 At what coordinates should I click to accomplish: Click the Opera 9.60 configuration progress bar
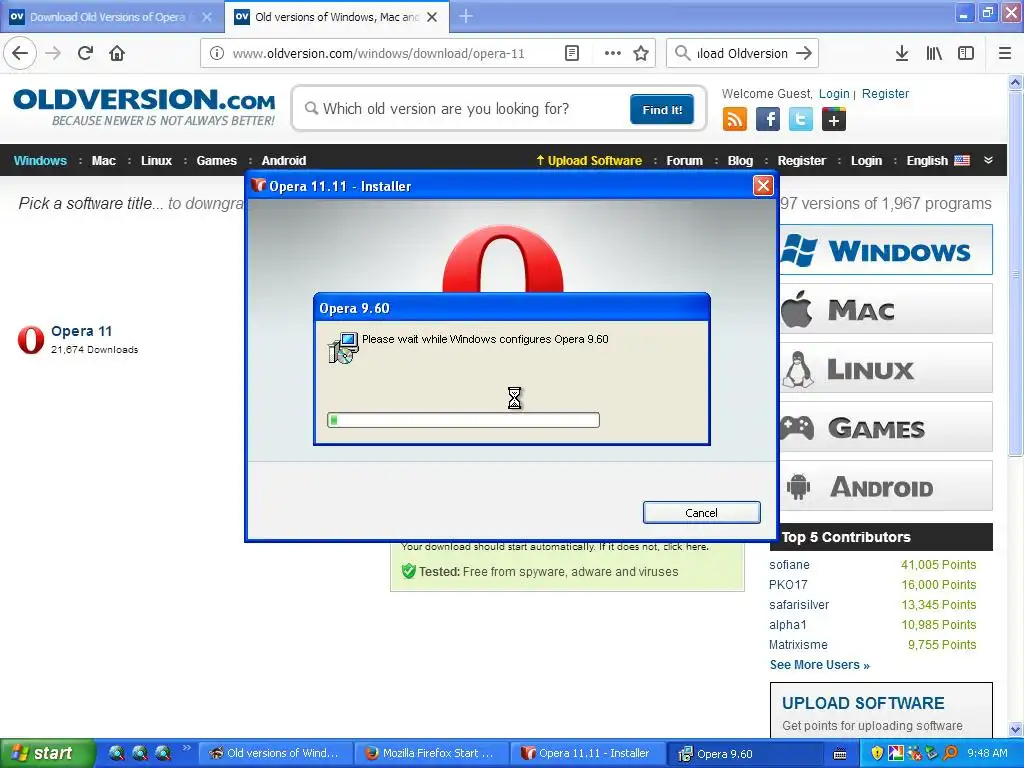pyautogui.click(x=463, y=420)
